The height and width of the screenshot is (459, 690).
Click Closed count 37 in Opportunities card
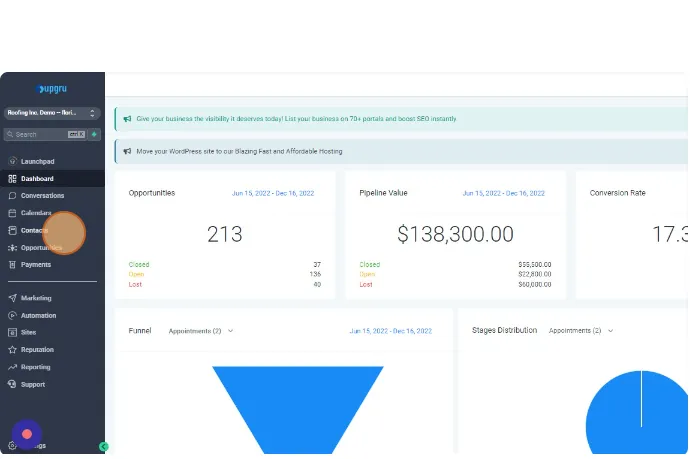coord(317,264)
